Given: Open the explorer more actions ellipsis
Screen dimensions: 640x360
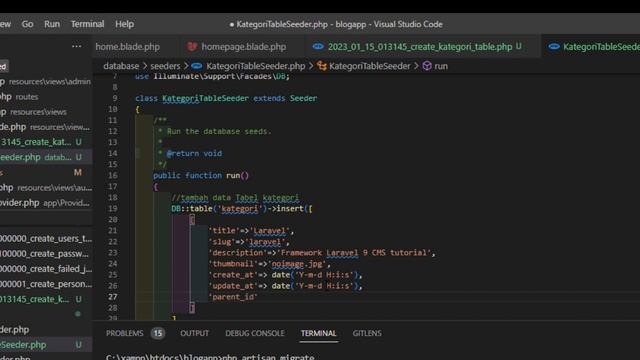Looking at the screenshot, I should pos(76,47).
